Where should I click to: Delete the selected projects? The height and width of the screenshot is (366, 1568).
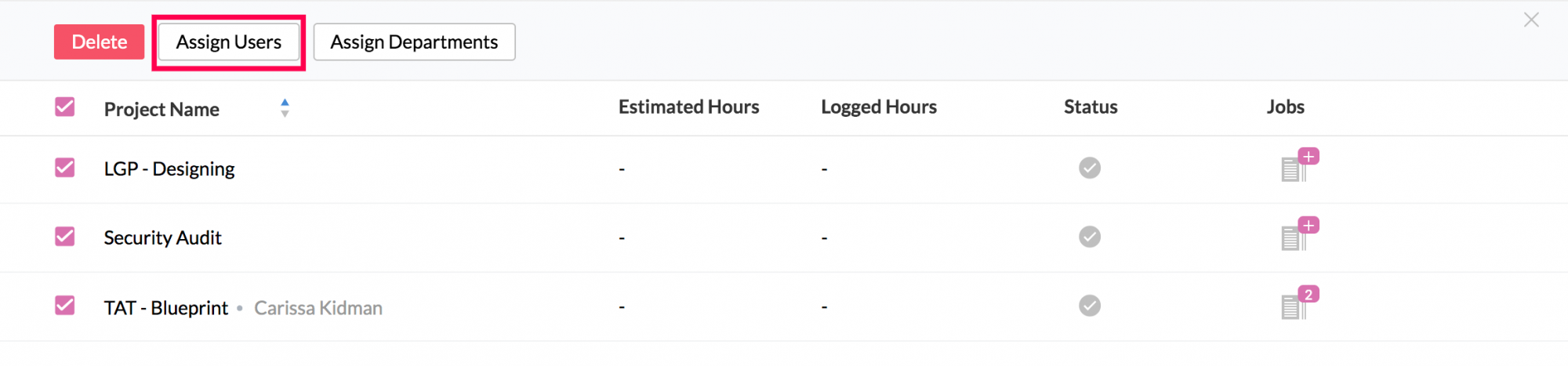pos(99,42)
